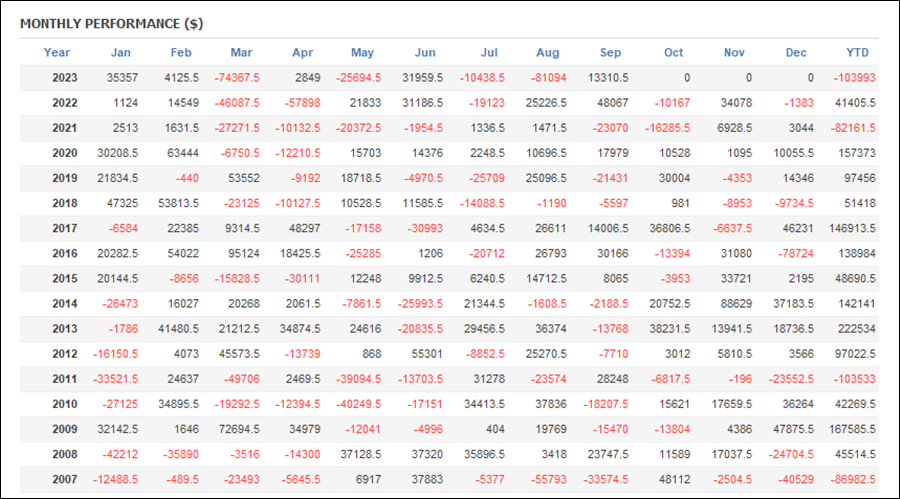Viewport: 900px width, 499px height.
Task: Click the YTD column header
Action: tap(858, 53)
